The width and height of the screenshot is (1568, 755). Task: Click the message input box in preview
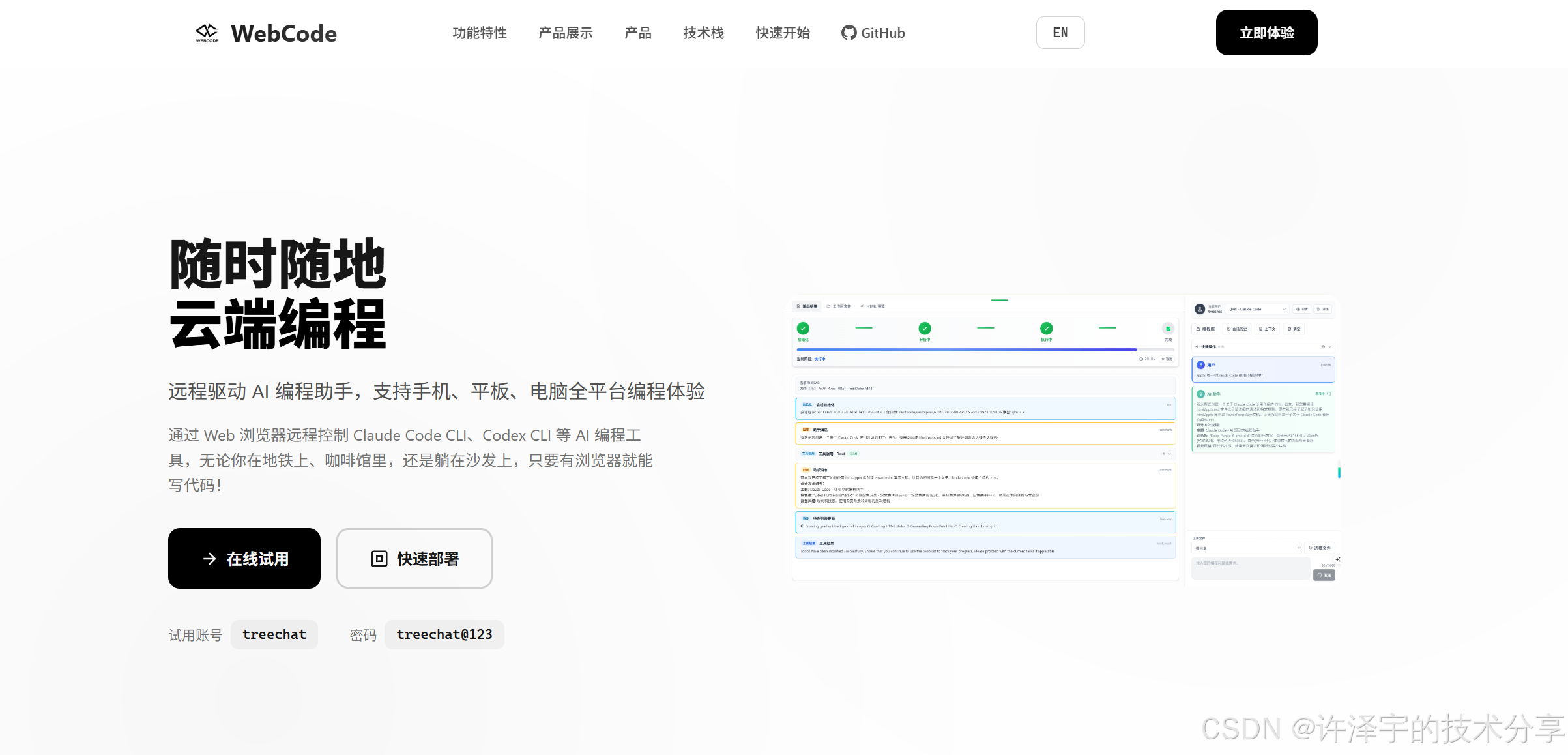(1249, 567)
